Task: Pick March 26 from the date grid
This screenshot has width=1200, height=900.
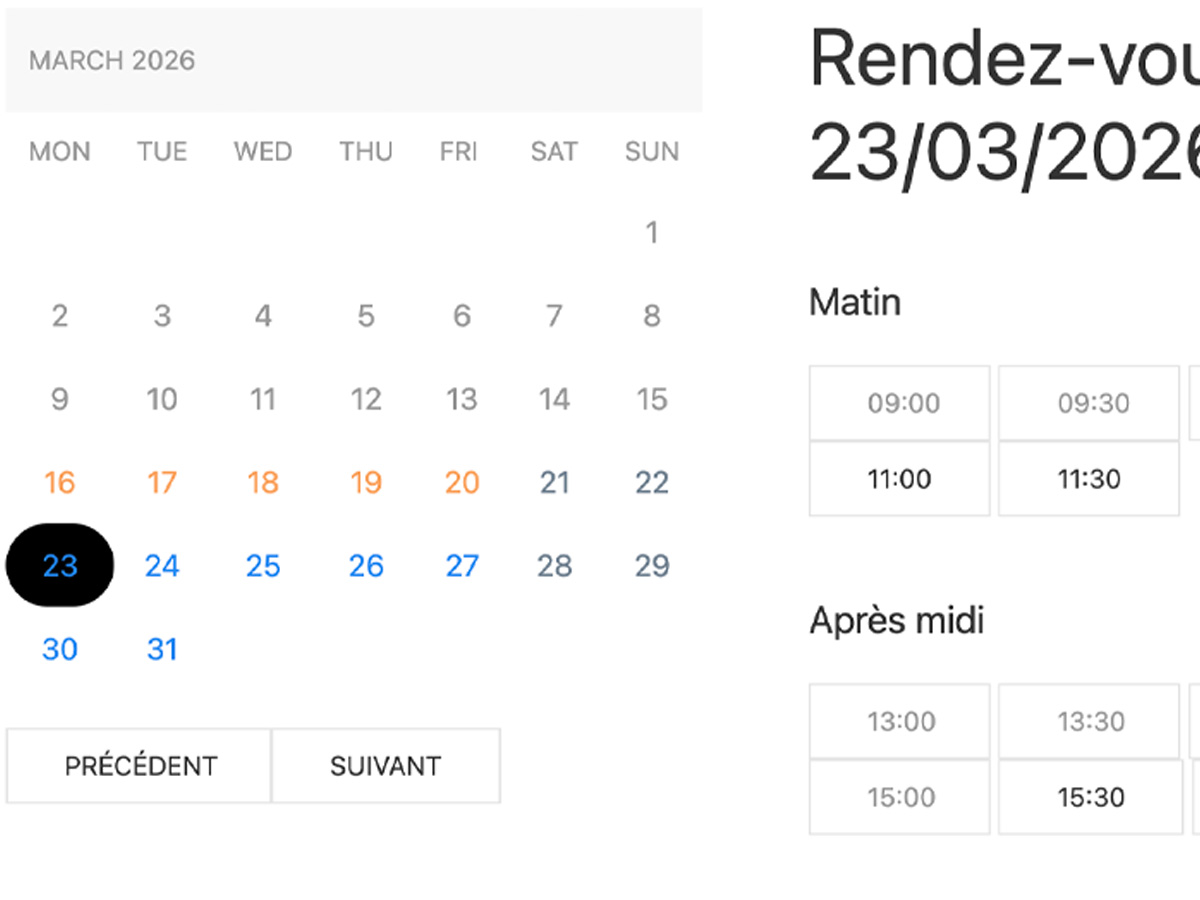Action: [365, 566]
